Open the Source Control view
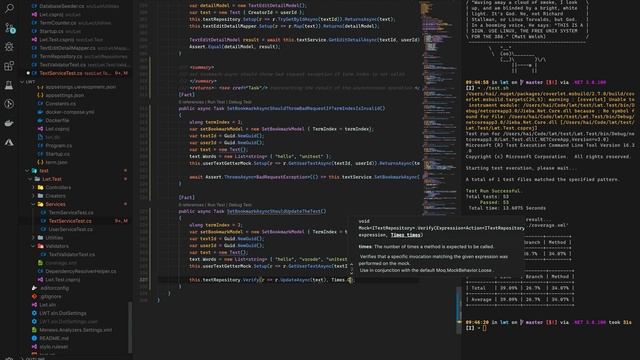640x360 pixels. 10,28
